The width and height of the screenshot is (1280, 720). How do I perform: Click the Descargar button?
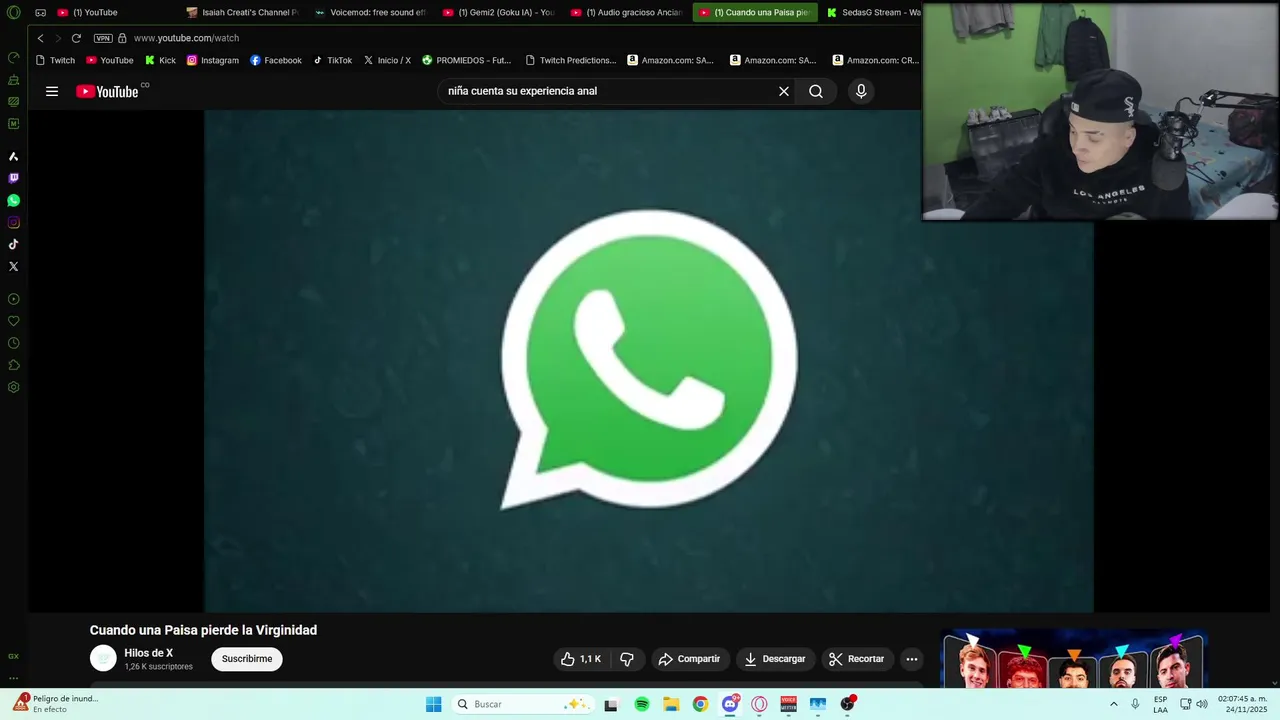[775, 659]
